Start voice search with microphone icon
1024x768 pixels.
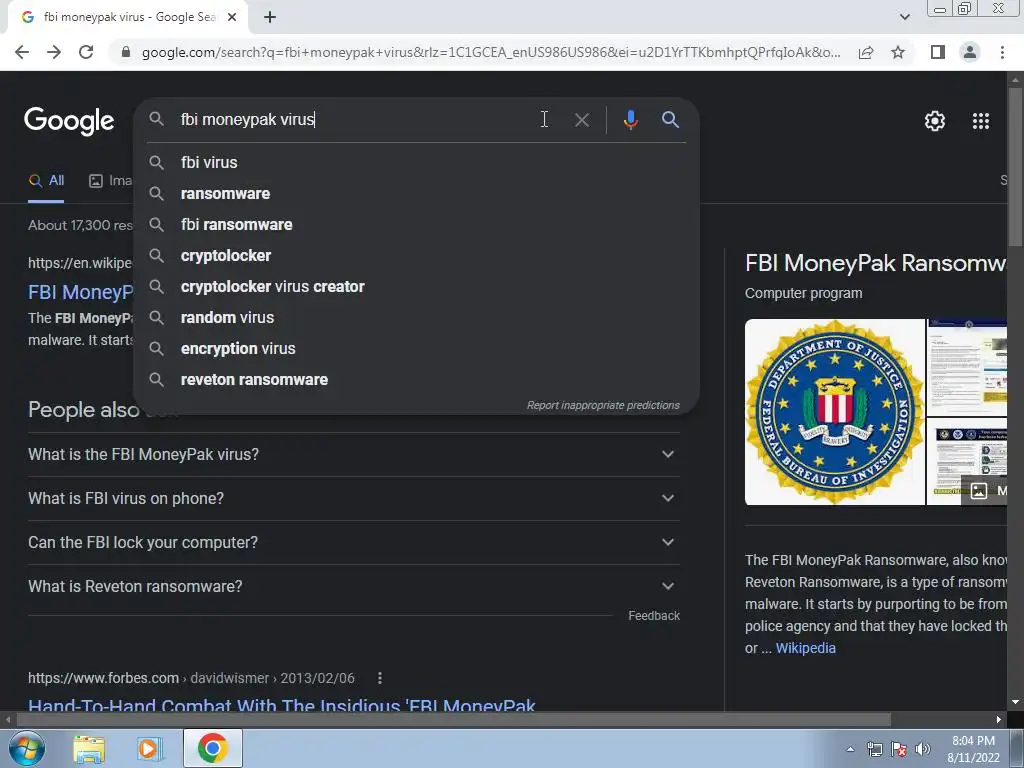click(x=630, y=120)
